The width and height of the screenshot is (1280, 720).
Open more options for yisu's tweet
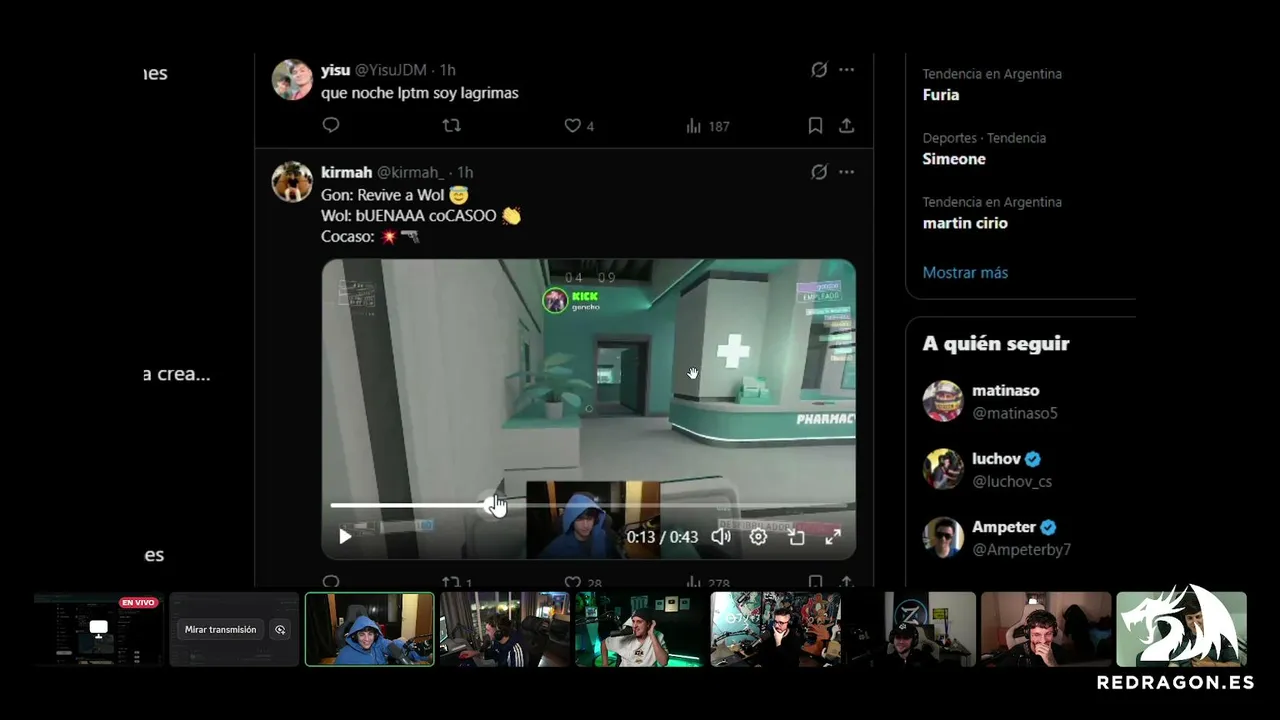click(847, 70)
